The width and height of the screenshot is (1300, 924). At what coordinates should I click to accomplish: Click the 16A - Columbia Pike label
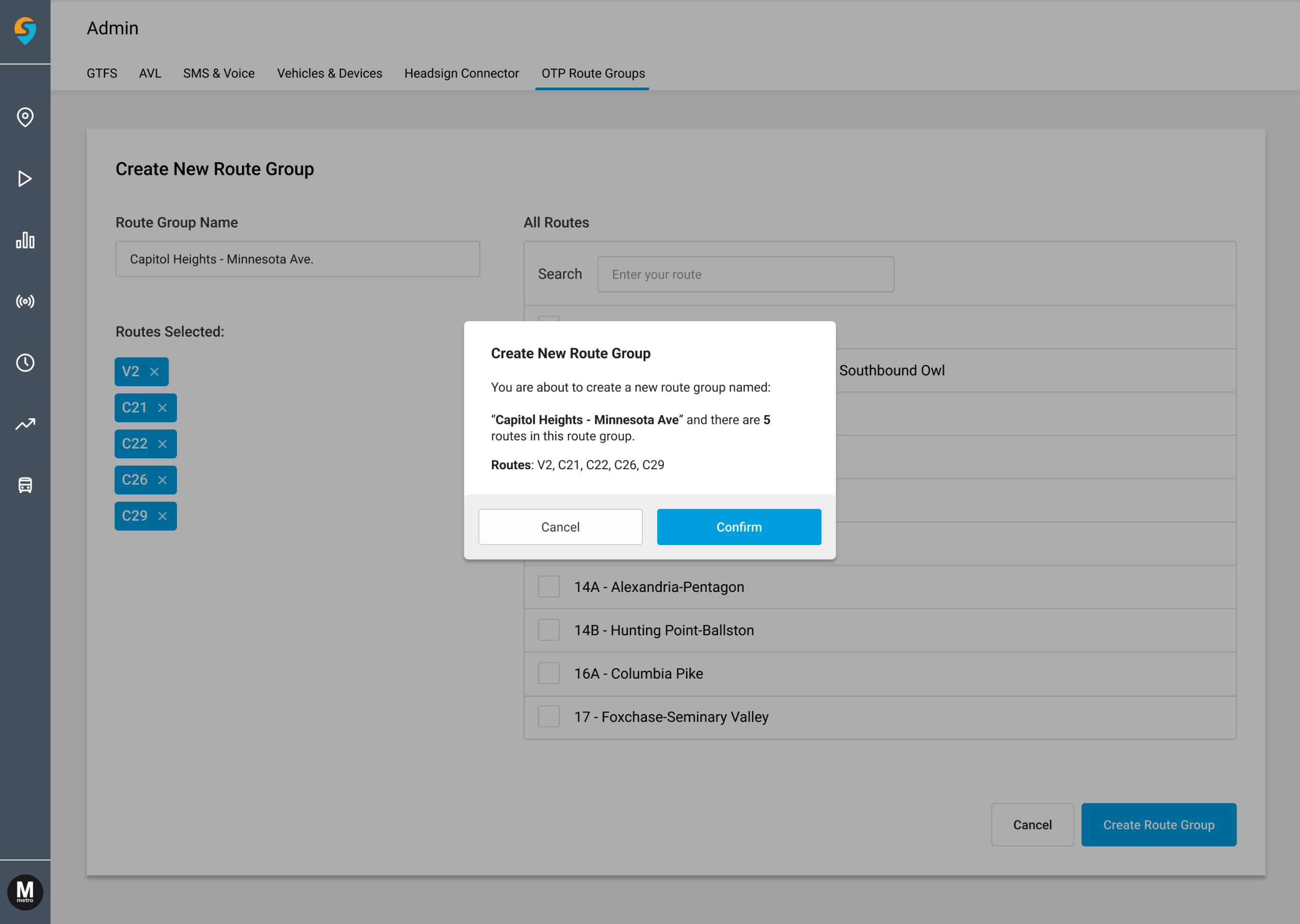[x=639, y=673]
